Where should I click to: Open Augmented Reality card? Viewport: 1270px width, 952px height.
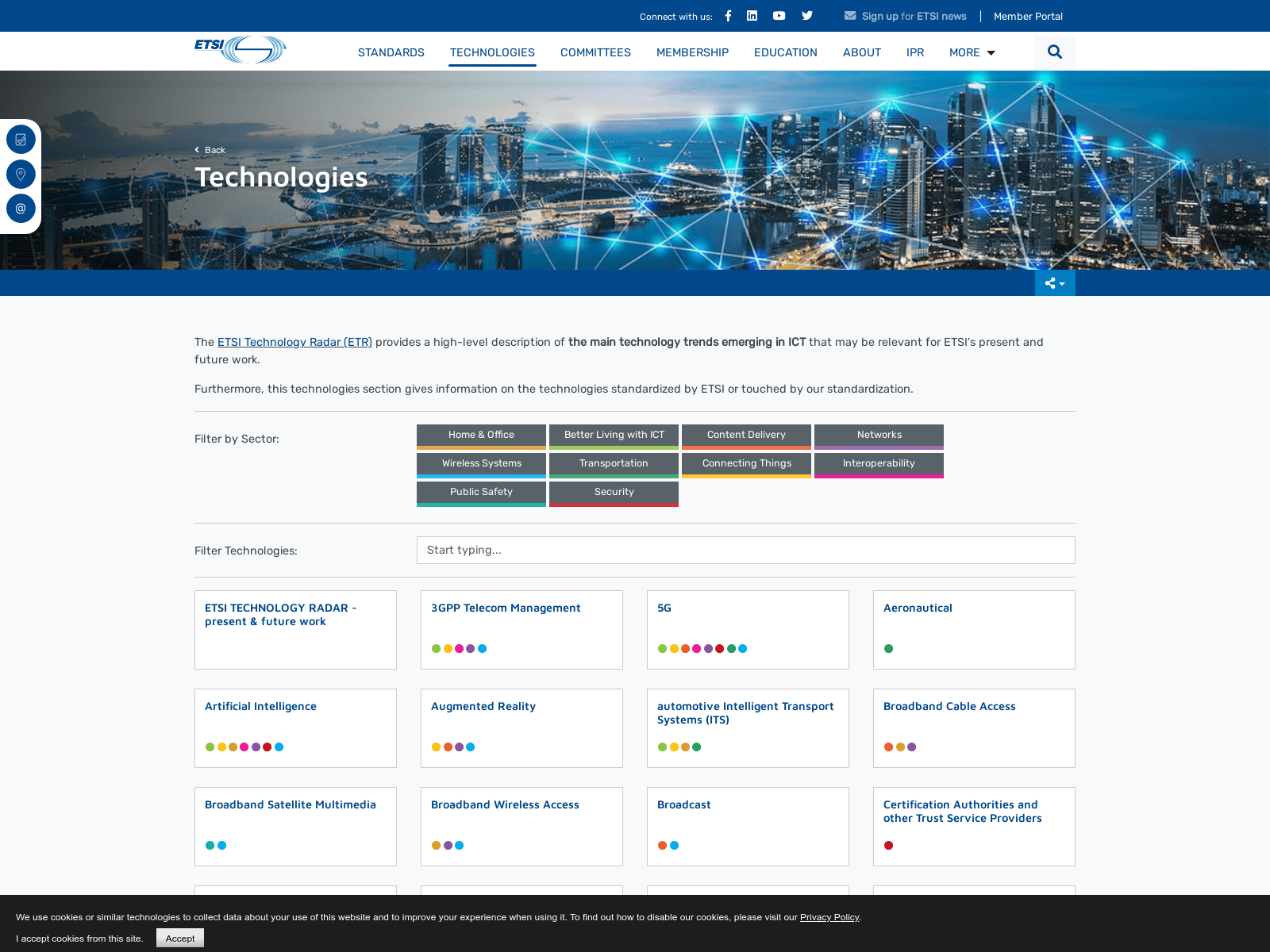pyautogui.click(x=521, y=728)
